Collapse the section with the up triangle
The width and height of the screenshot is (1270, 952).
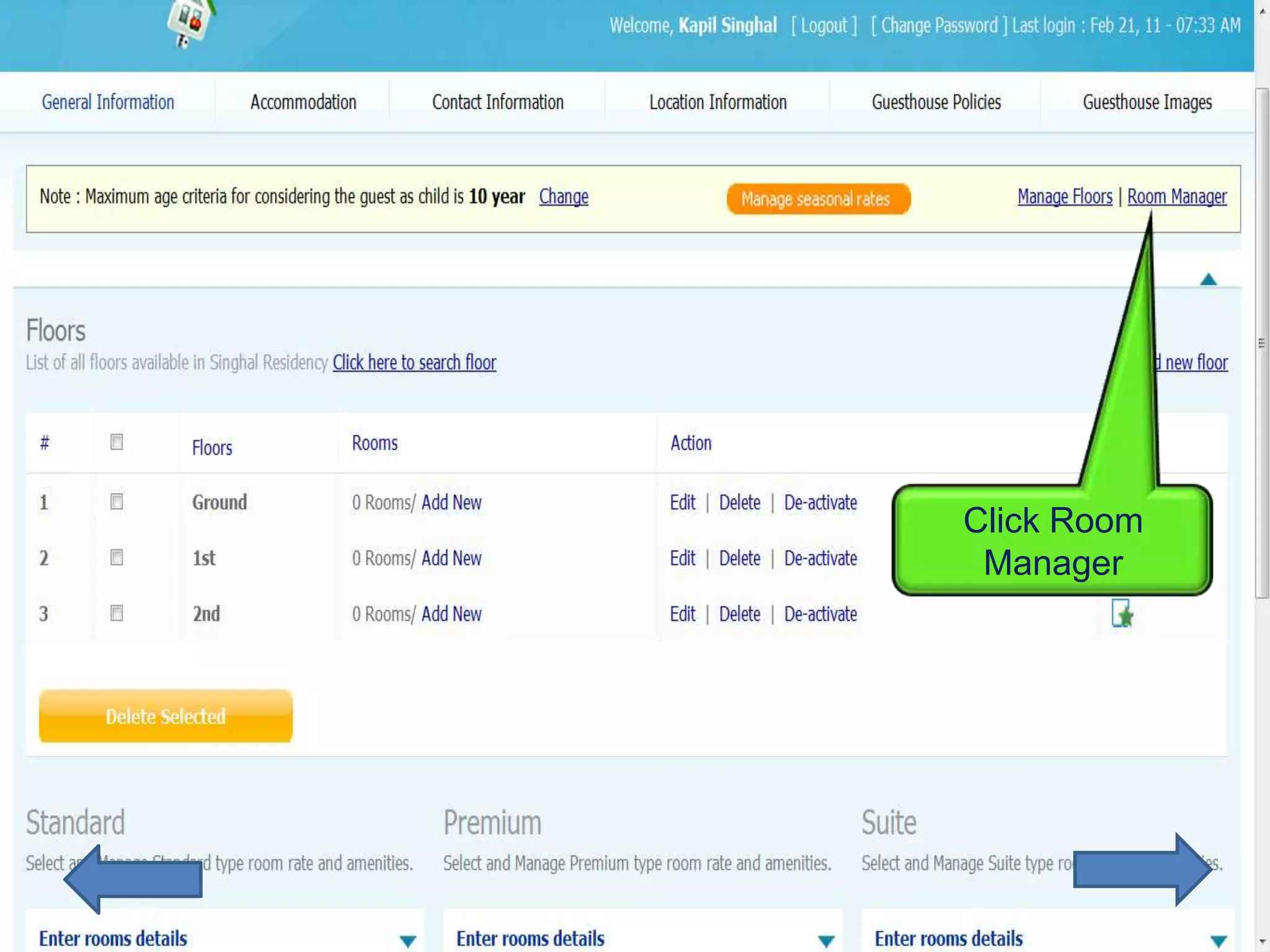(1208, 280)
